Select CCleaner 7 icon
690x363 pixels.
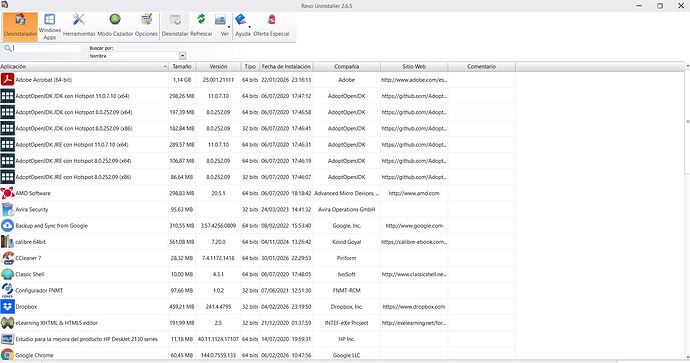(x=7, y=258)
